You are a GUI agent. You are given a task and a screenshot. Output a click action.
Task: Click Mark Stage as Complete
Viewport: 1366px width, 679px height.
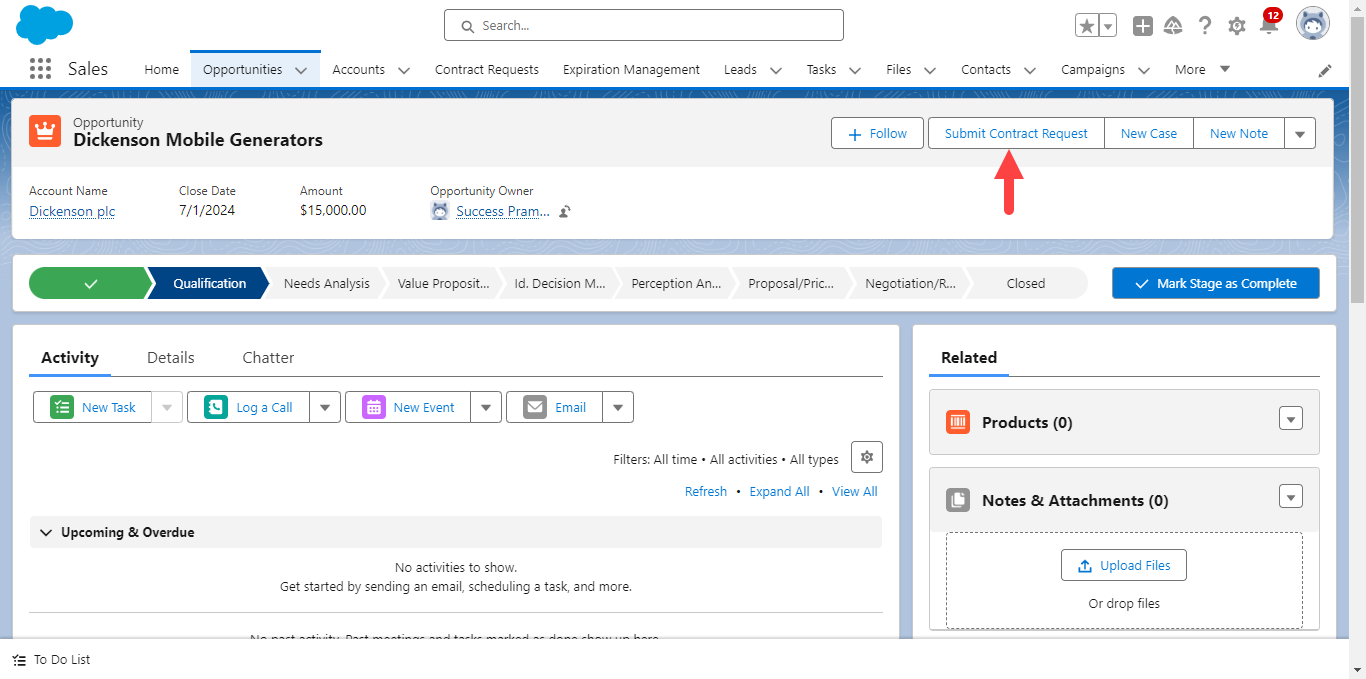[x=1216, y=283]
